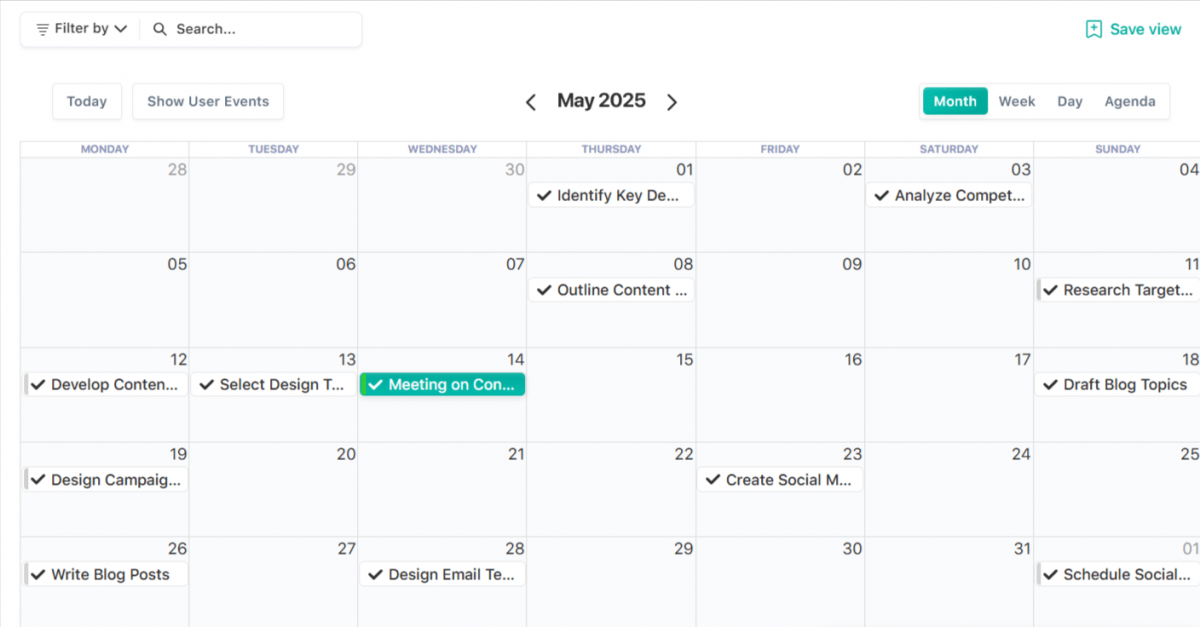Click the checkmark on Meeting on Con event
This screenshot has height=627, width=1200.
(x=377, y=384)
